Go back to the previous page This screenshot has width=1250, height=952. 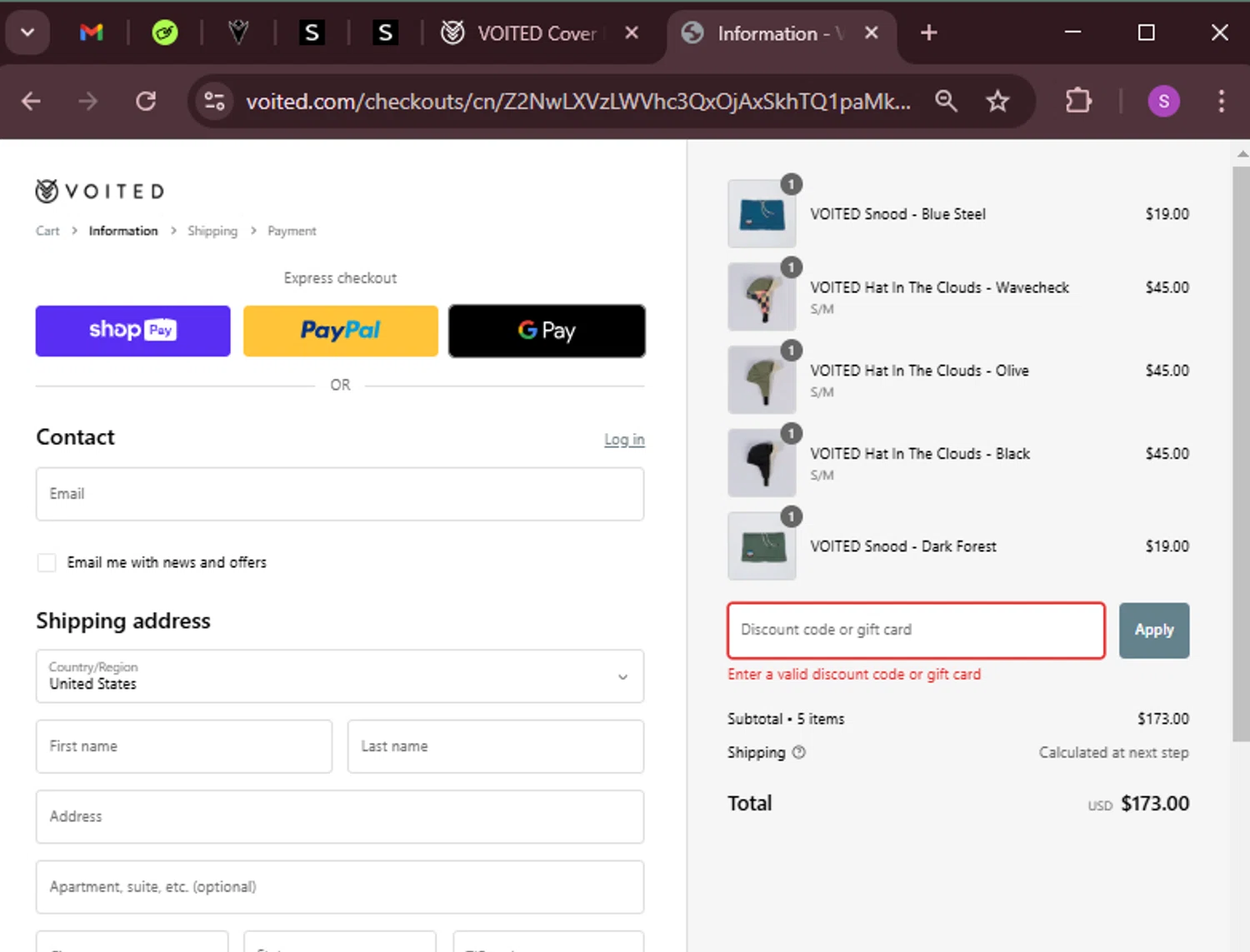point(32,102)
